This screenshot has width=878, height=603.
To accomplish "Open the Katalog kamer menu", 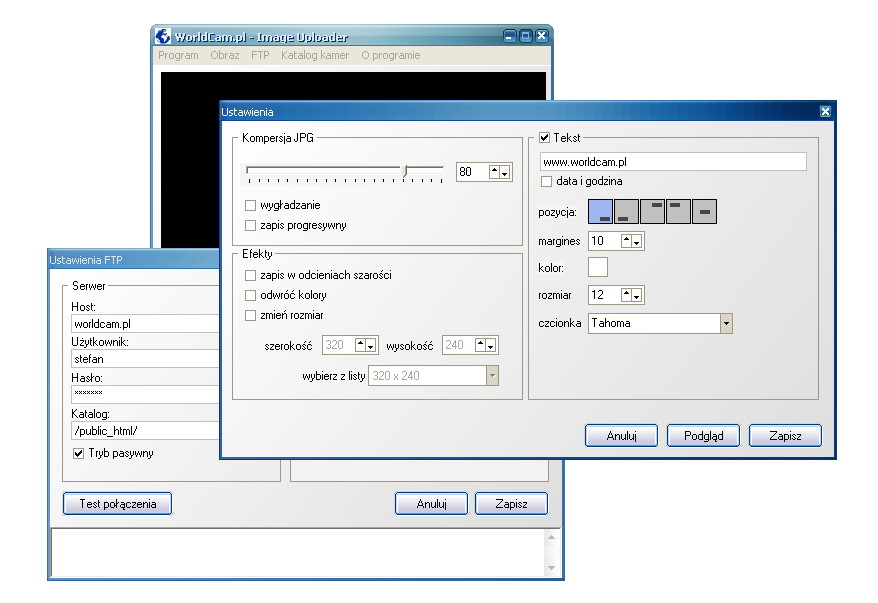I will [315, 56].
